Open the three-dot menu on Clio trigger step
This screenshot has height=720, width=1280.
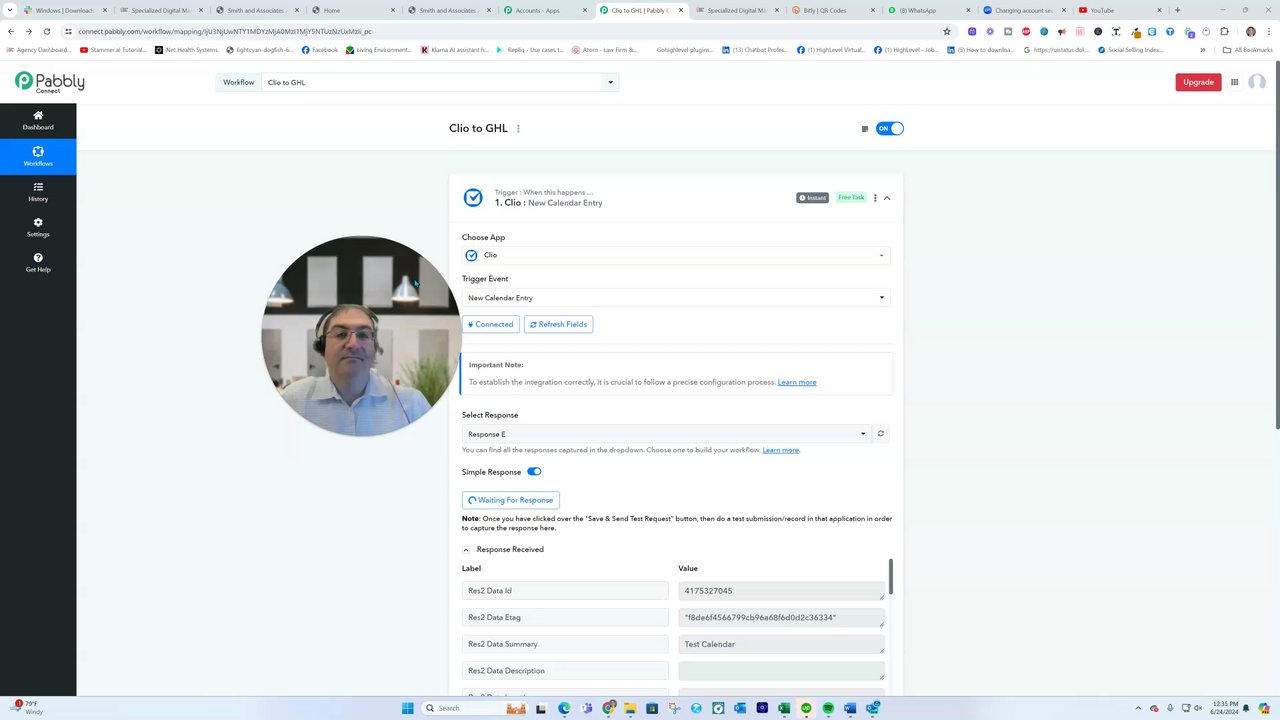pyautogui.click(x=875, y=198)
